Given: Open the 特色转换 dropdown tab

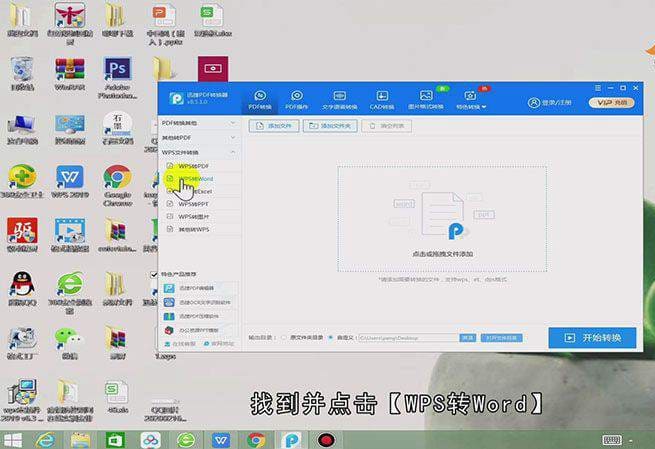Looking at the screenshot, I should coord(471,100).
